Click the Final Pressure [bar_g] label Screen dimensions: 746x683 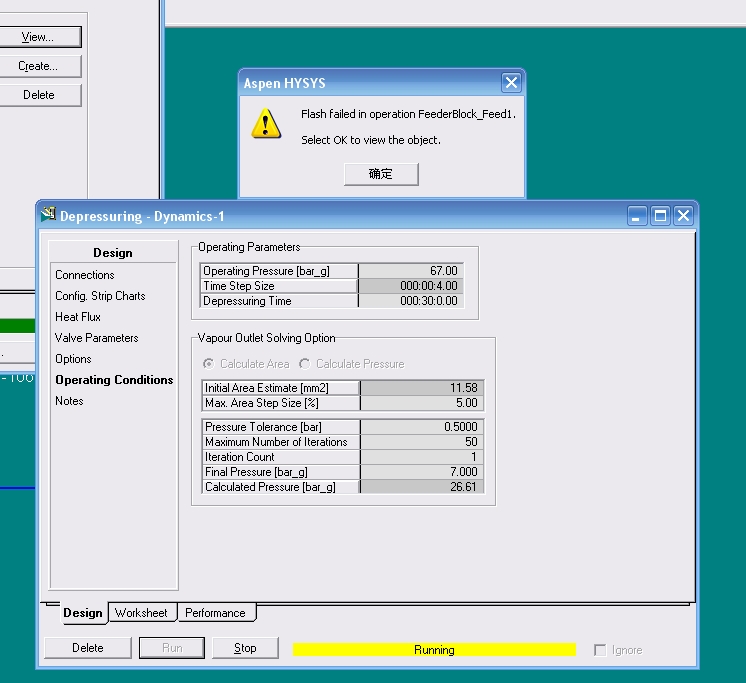[256, 472]
